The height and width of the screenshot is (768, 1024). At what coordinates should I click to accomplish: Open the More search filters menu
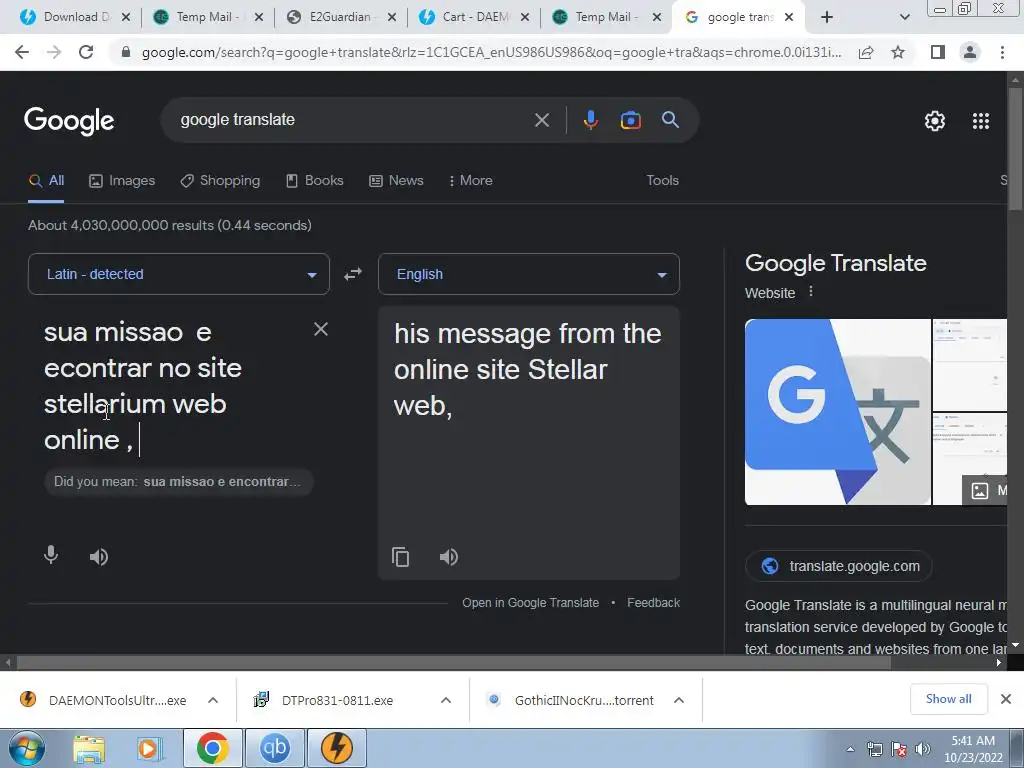click(x=471, y=181)
